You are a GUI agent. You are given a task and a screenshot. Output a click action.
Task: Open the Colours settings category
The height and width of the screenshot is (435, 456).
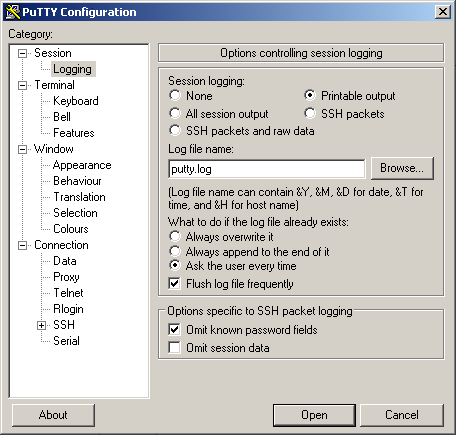pos(71,229)
